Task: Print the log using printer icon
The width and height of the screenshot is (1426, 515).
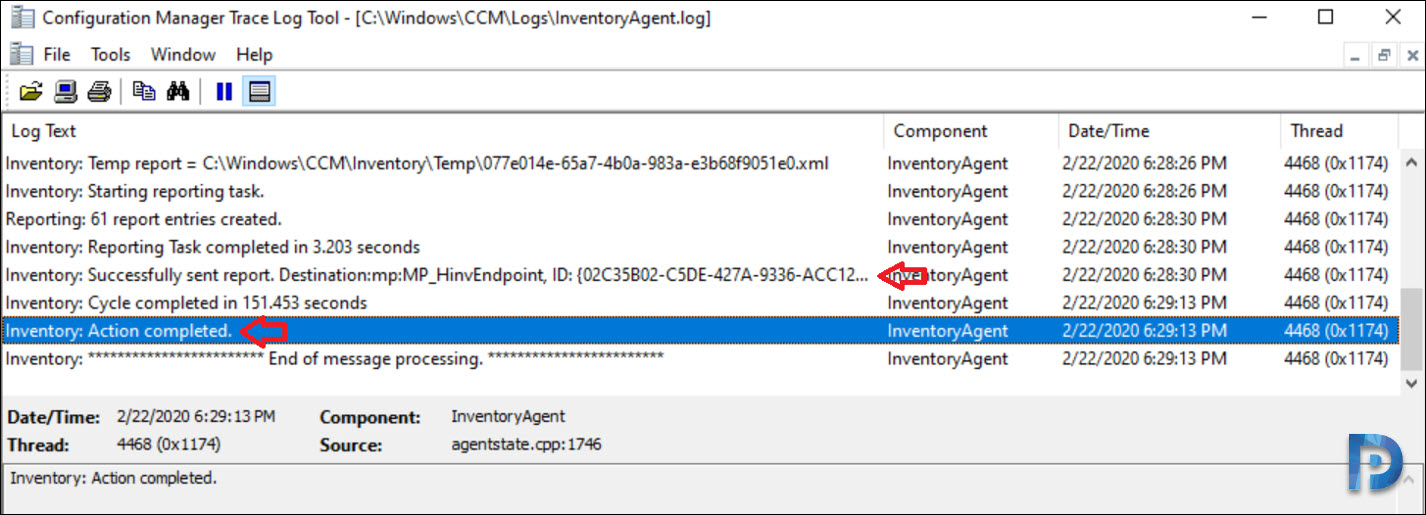Action: (x=98, y=92)
